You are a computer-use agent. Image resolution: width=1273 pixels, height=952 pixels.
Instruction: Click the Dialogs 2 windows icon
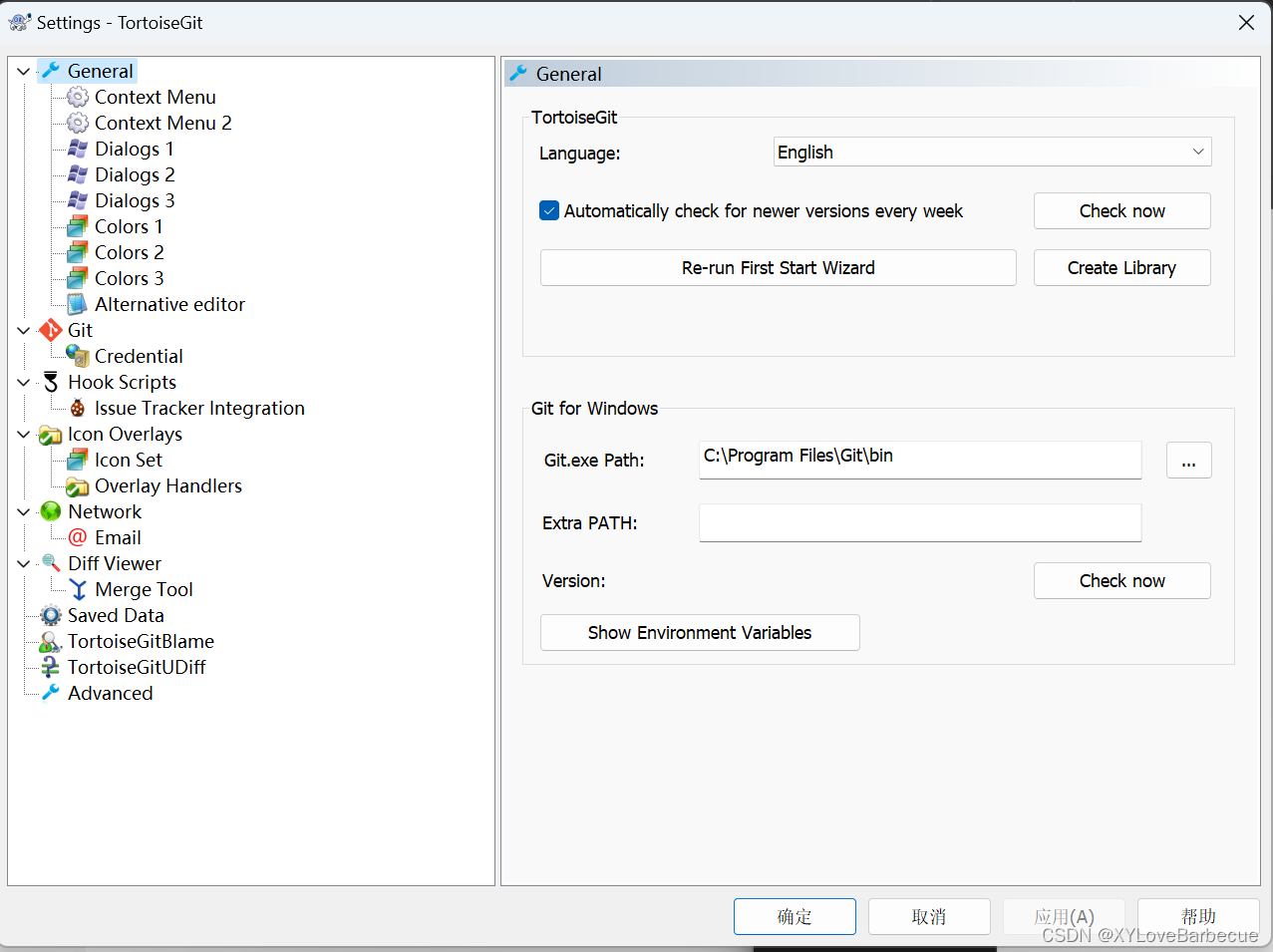pyautogui.click(x=78, y=174)
